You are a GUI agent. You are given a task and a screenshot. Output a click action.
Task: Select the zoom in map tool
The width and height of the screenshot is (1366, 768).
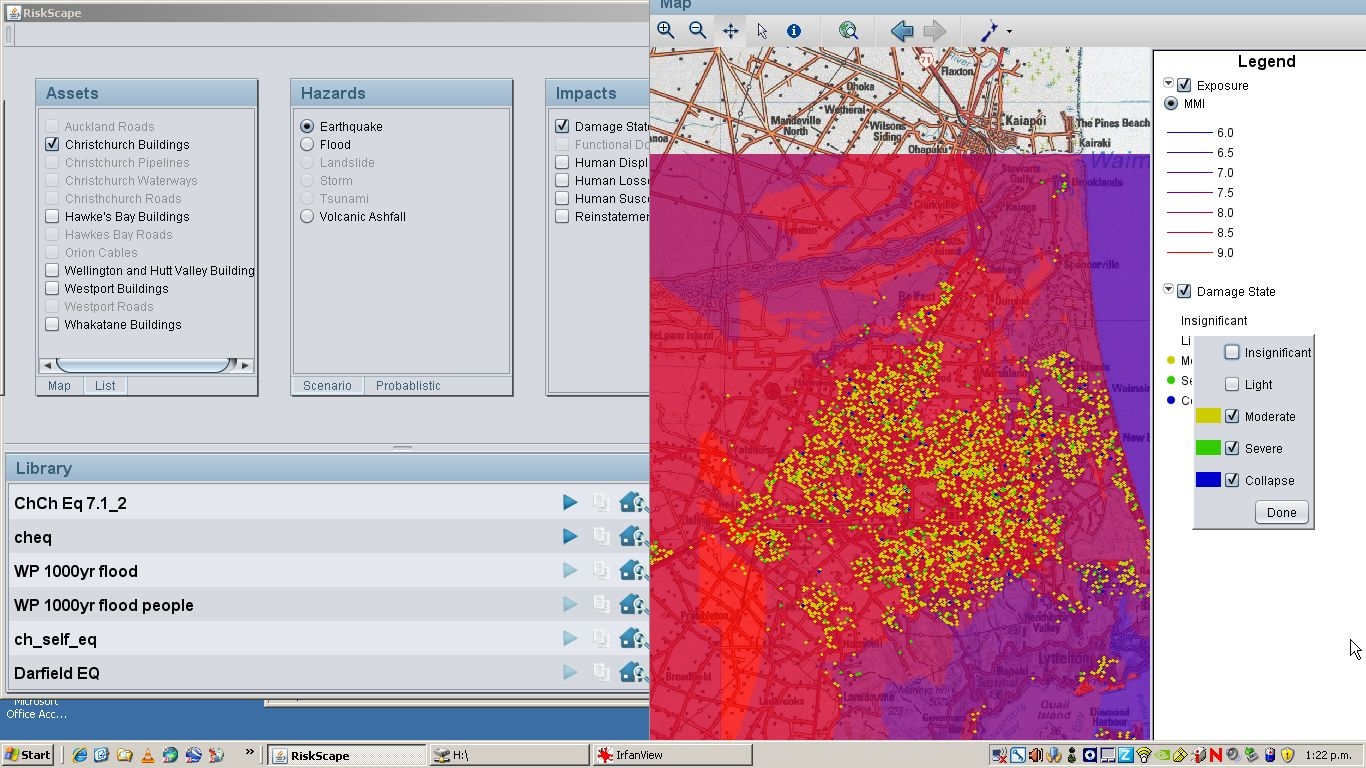click(666, 31)
